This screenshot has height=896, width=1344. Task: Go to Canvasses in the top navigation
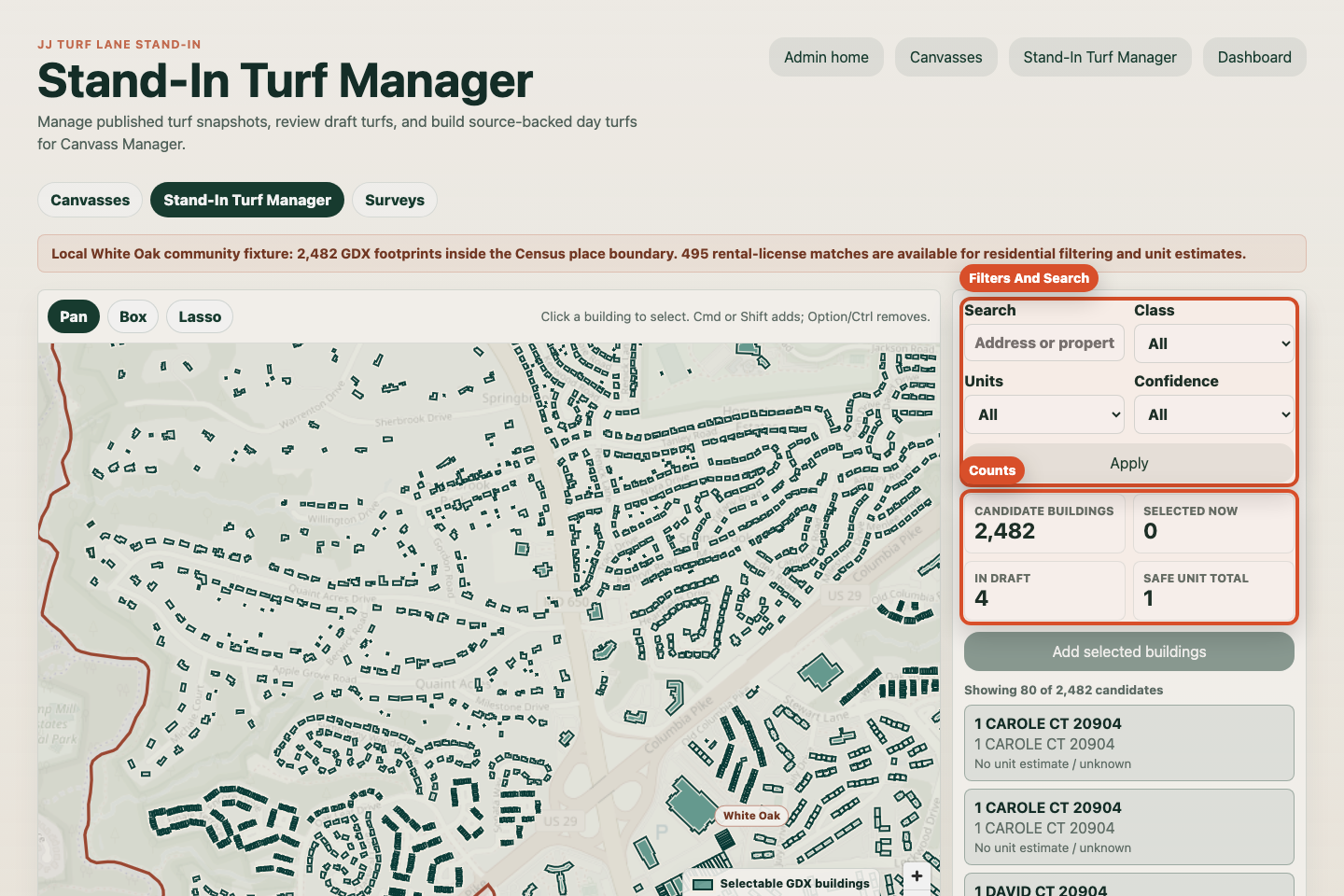[x=945, y=57]
